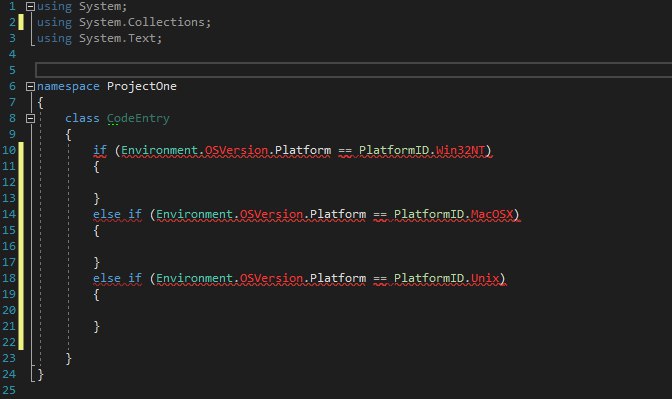Screen dimensions: 672x399
Task: Click the 'ProjectOne' namespace name
Action: (141, 86)
